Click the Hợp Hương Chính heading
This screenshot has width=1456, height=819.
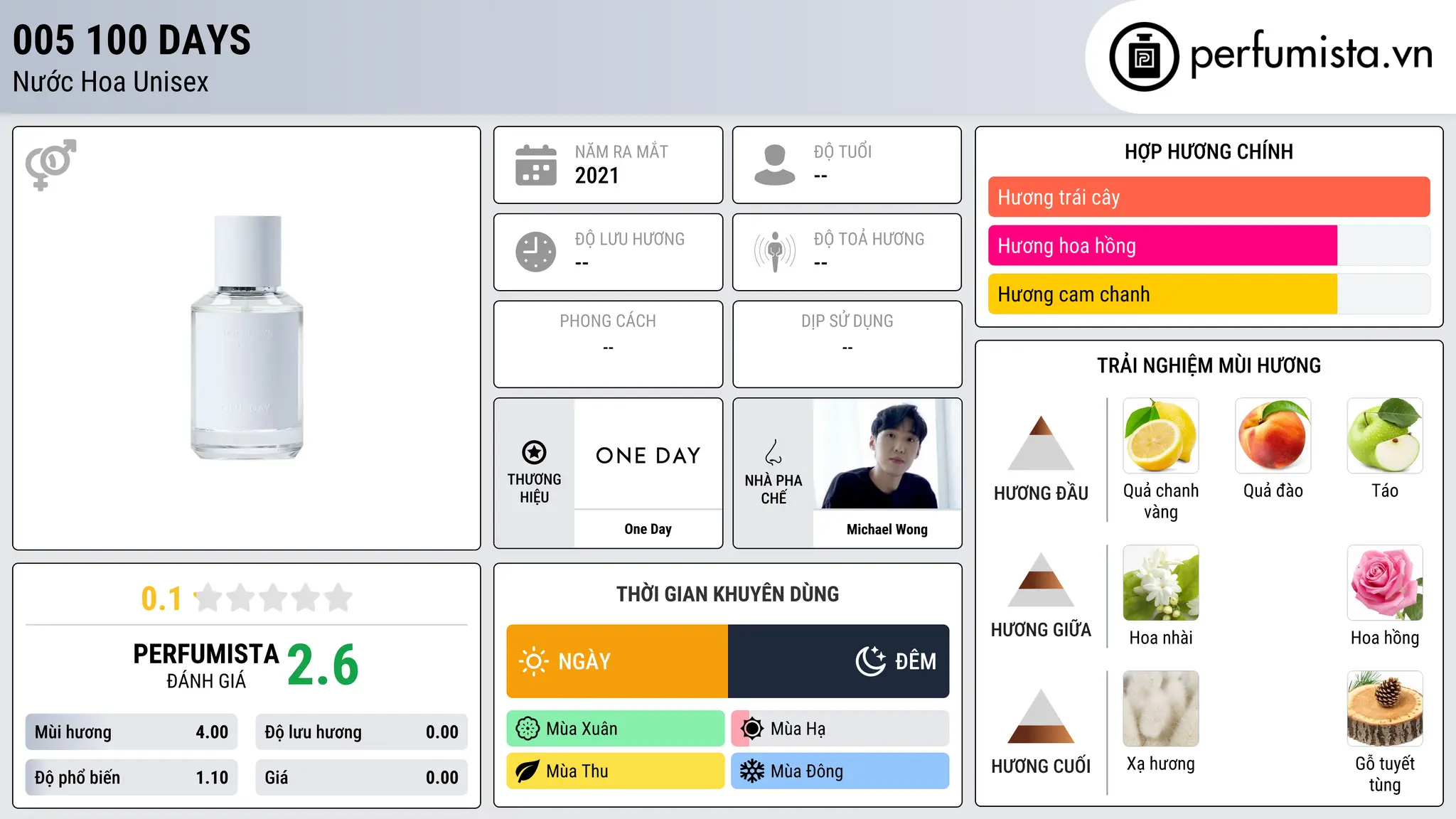point(1209,151)
